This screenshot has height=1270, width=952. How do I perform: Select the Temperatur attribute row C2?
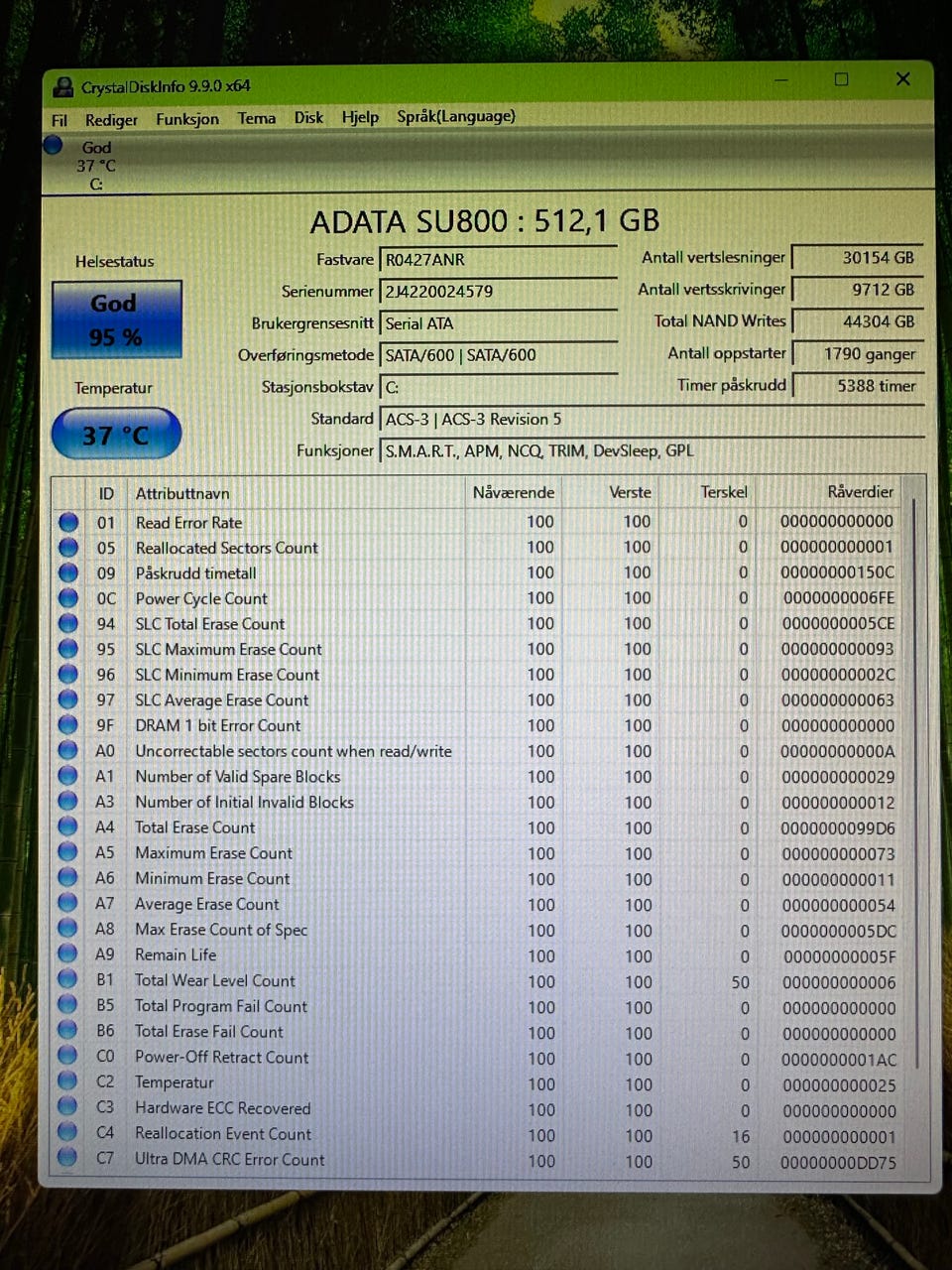479,1083
